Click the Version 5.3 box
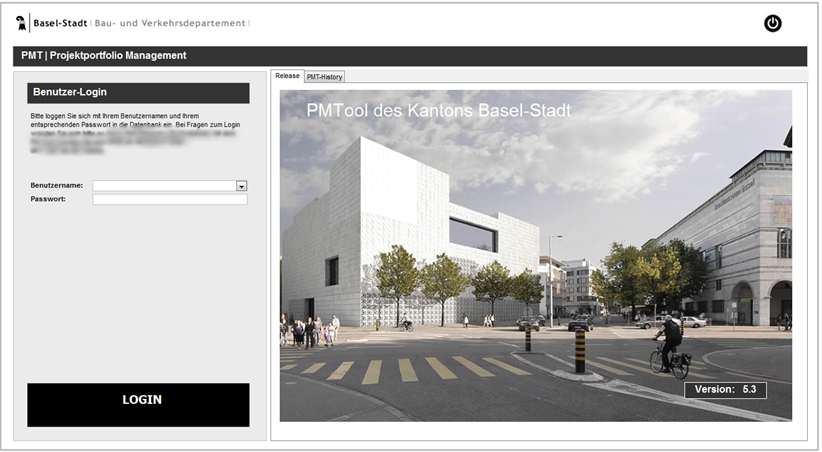Viewport: 822px width, 452px height. click(x=725, y=389)
